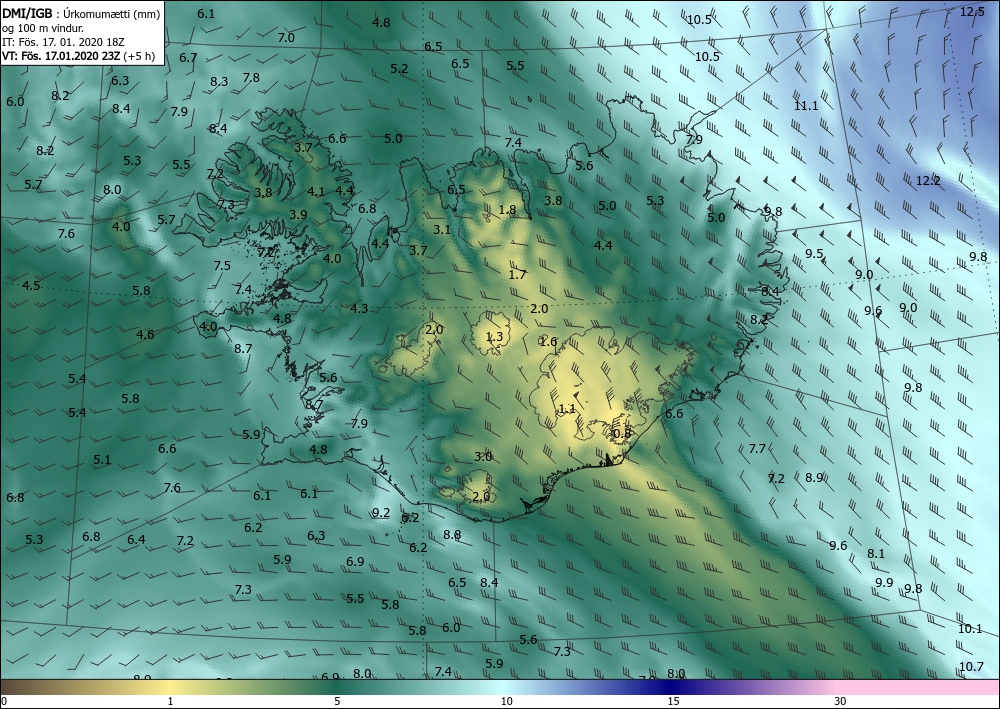The width and height of the screenshot is (1000, 709).
Task: Click the map value 8.3
Action: (219, 82)
